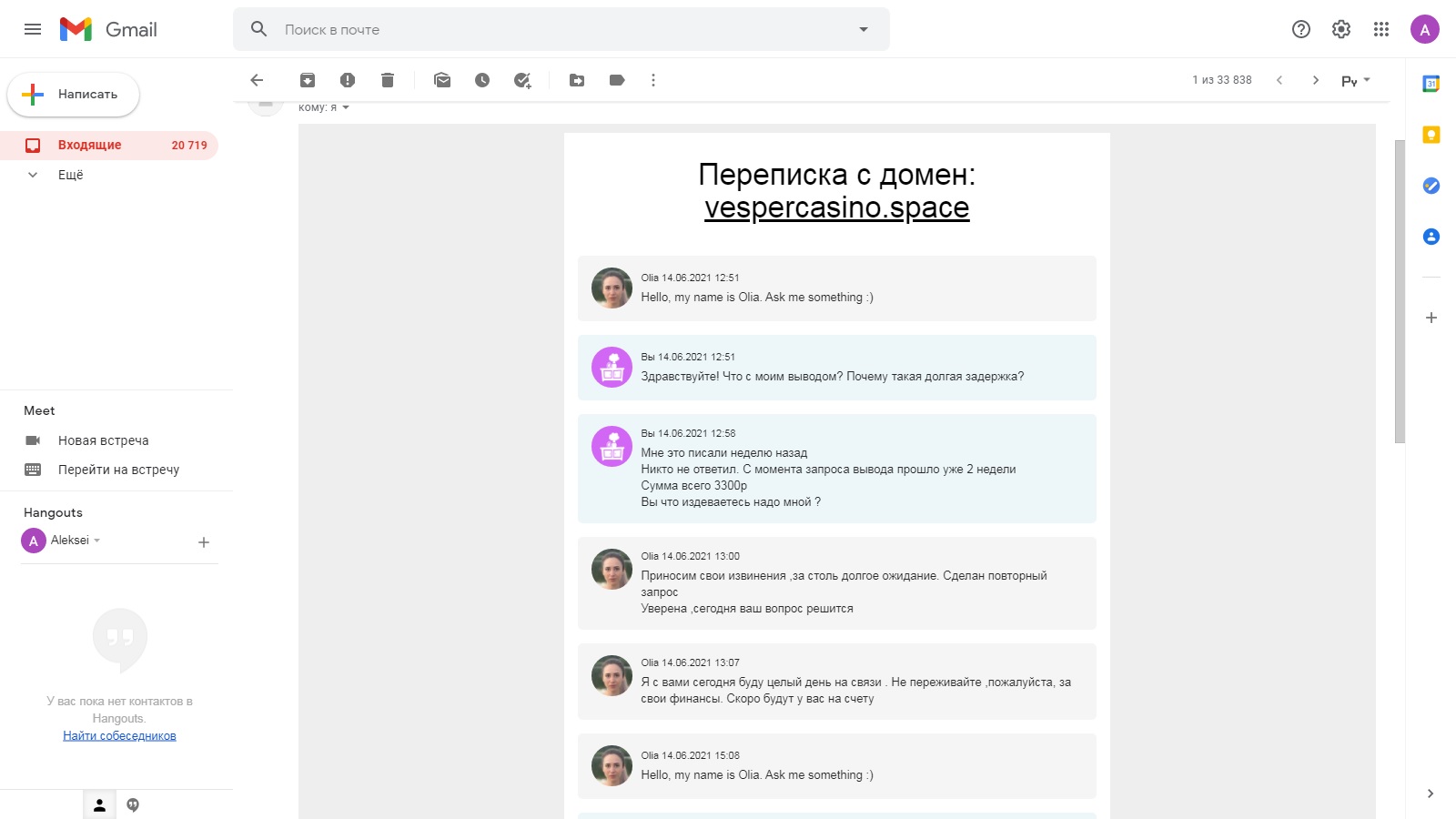Viewport: 1456px width, 819px height.
Task: Click message text 'Сумма всего 3300р'
Action: (x=694, y=486)
